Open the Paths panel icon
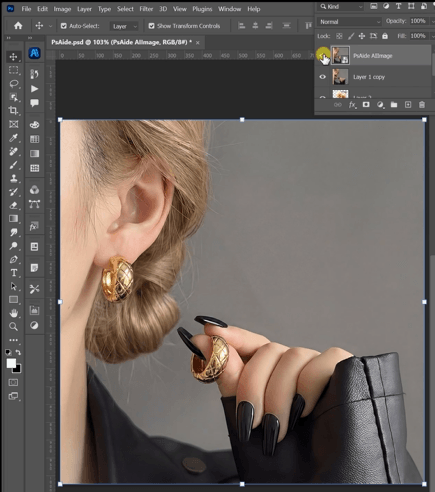 pyautogui.click(x=34, y=204)
